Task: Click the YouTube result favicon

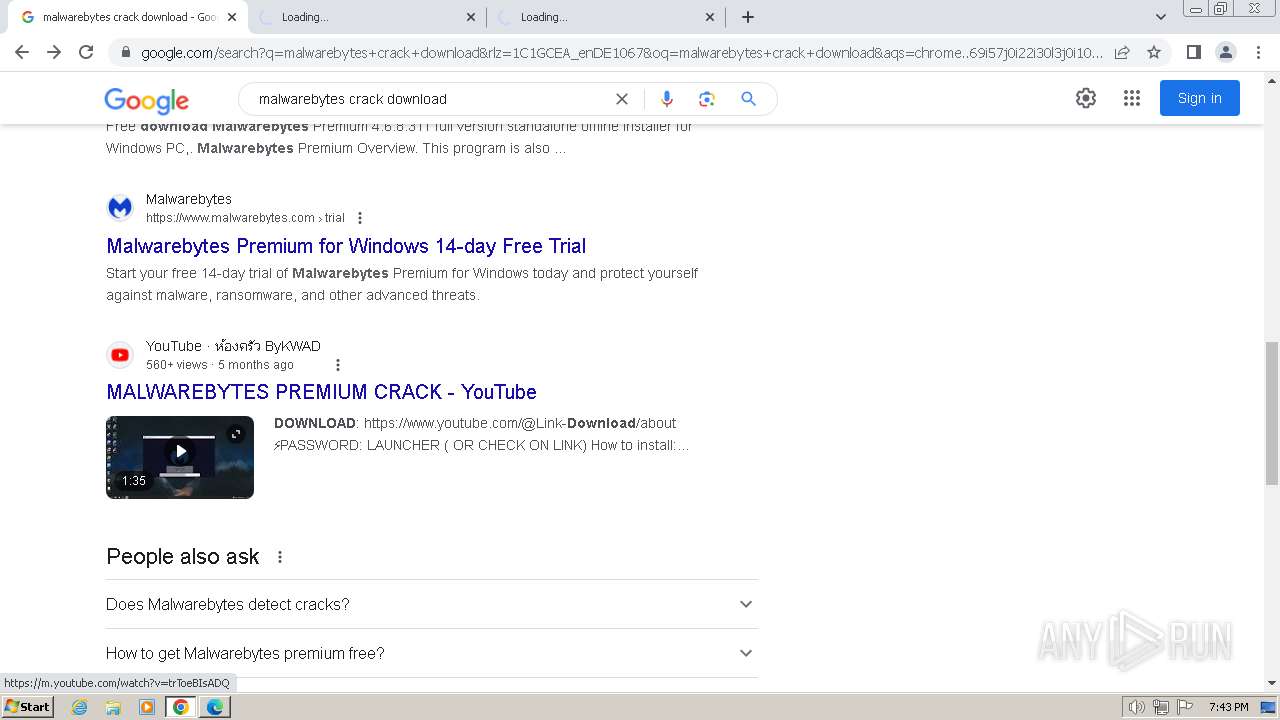Action: pyautogui.click(x=120, y=354)
